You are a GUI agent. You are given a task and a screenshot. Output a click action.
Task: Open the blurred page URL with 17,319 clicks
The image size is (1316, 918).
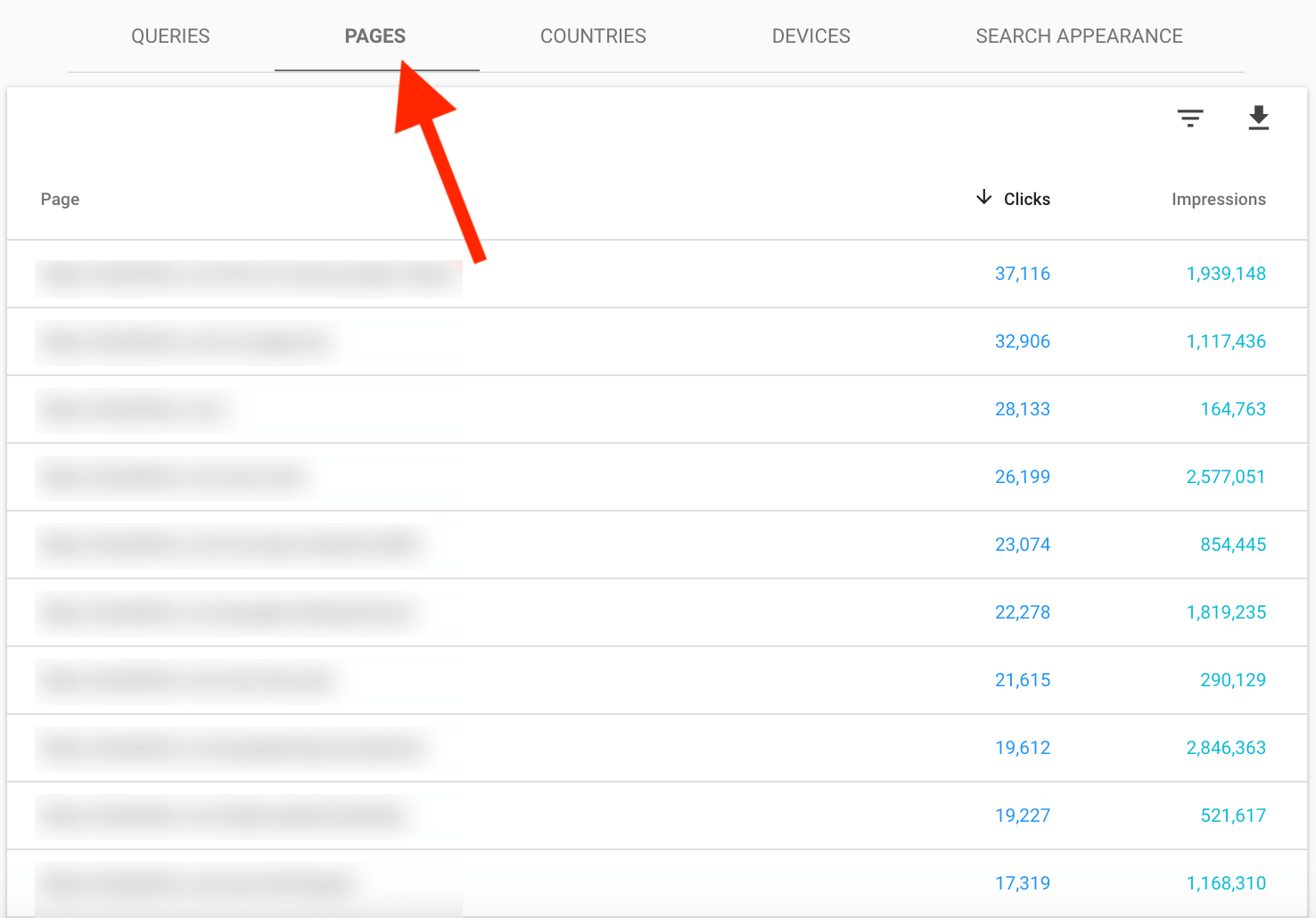[197, 884]
